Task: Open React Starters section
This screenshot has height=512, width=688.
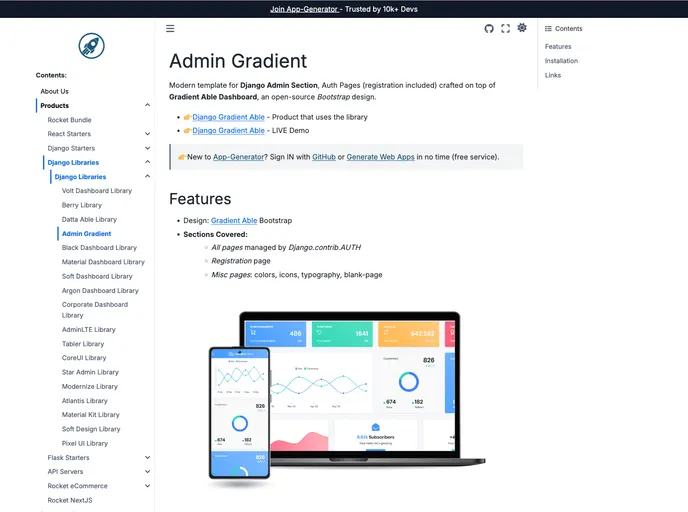Action: (69, 134)
